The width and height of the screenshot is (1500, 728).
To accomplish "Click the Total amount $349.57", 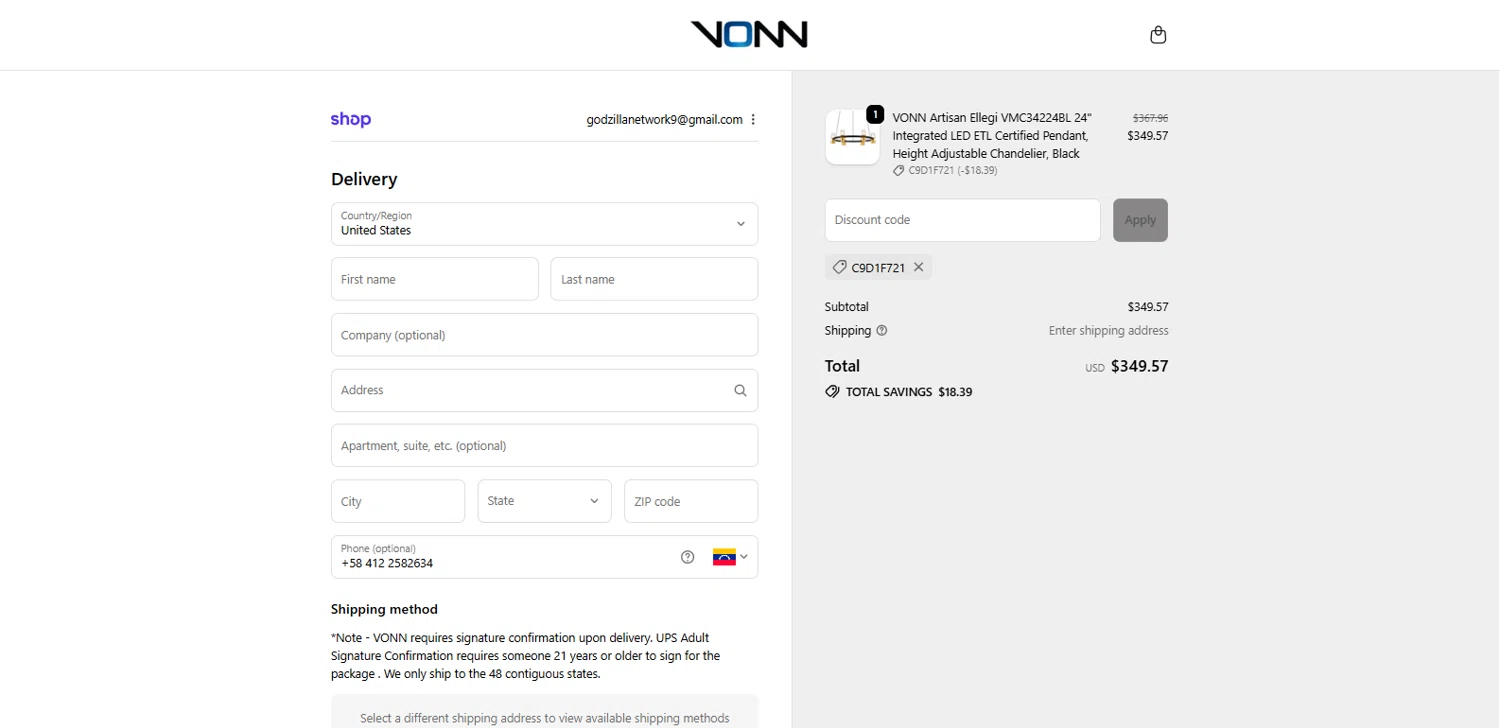I will click(x=1139, y=366).
